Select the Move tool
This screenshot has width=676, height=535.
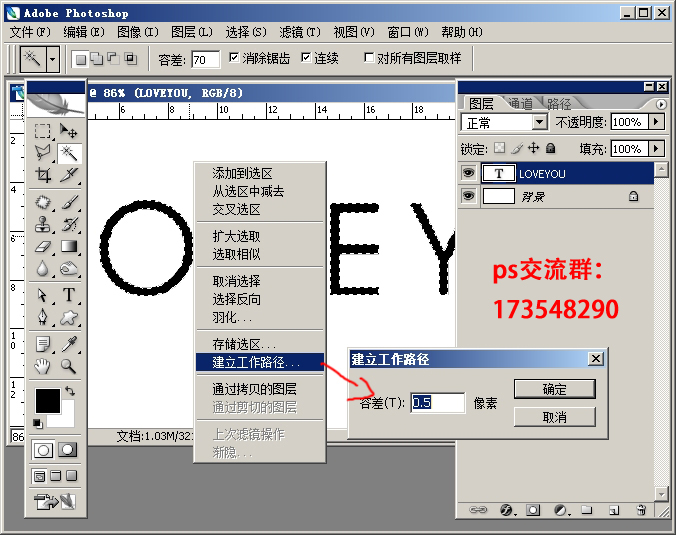point(69,131)
